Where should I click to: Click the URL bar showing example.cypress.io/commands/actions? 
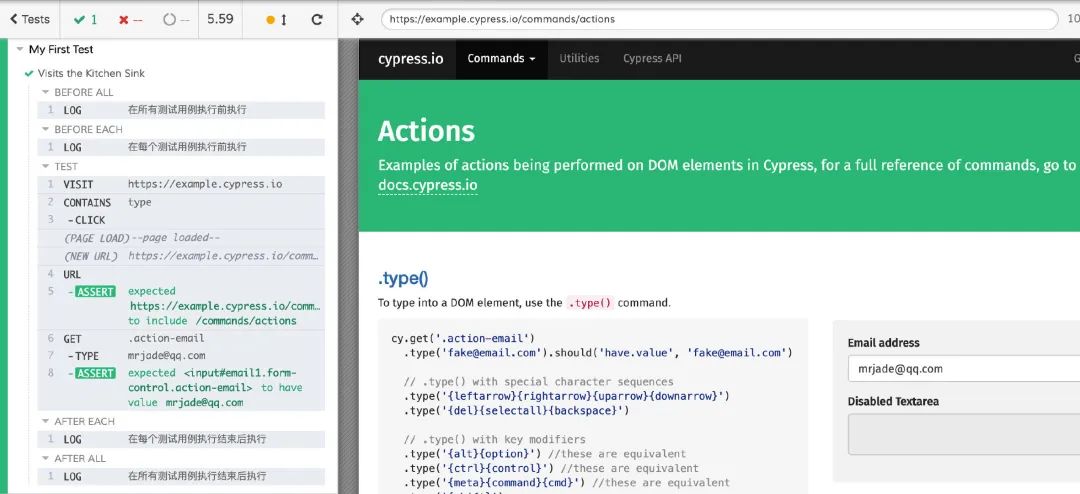pos(718,19)
